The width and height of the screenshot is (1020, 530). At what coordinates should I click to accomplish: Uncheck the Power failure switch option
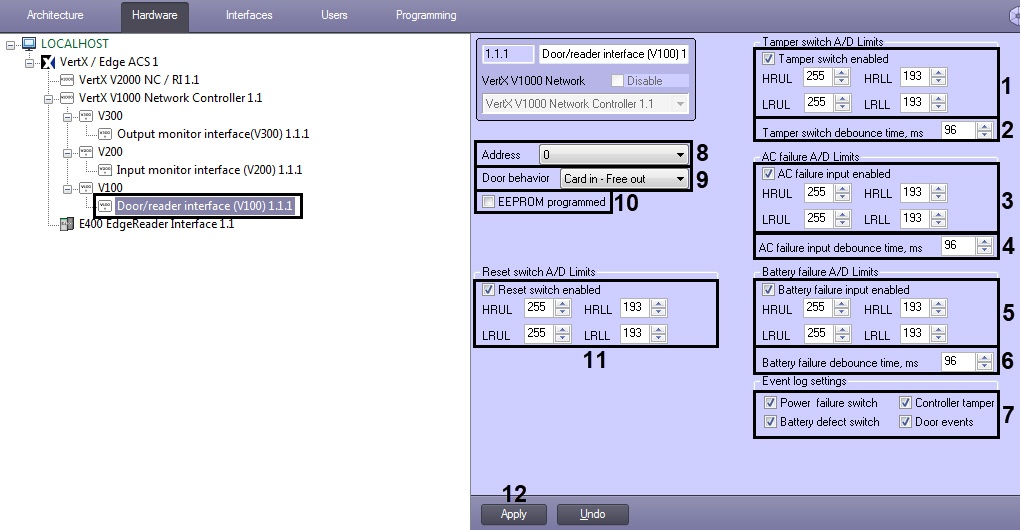[x=770, y=403]
